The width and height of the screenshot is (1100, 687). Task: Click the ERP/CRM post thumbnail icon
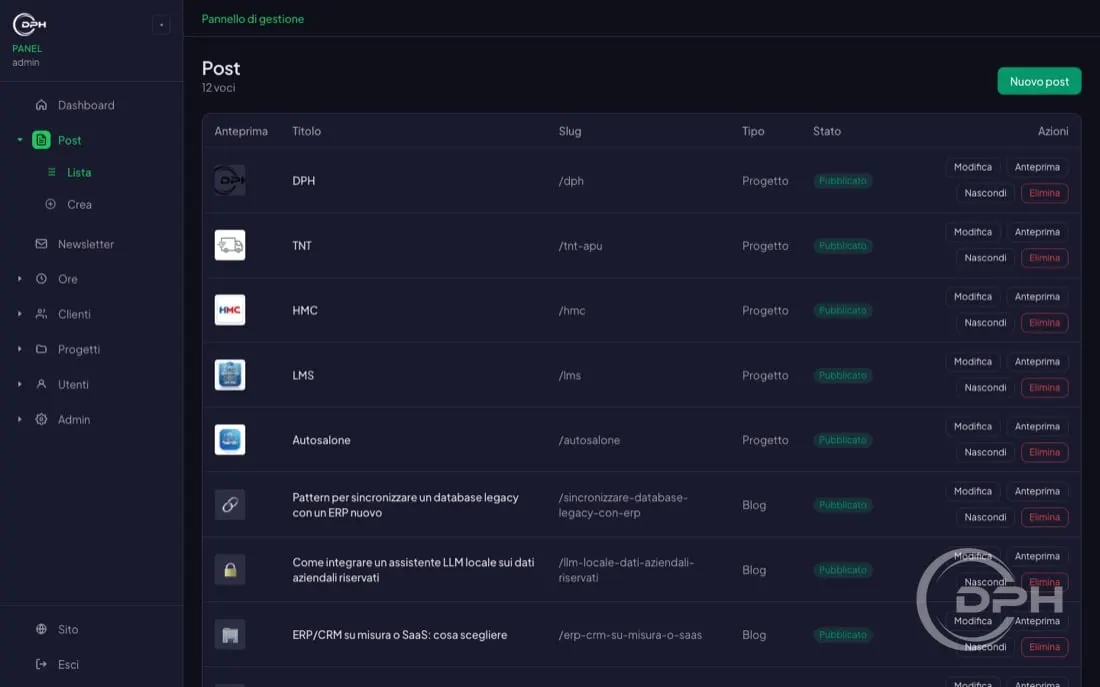229,634
